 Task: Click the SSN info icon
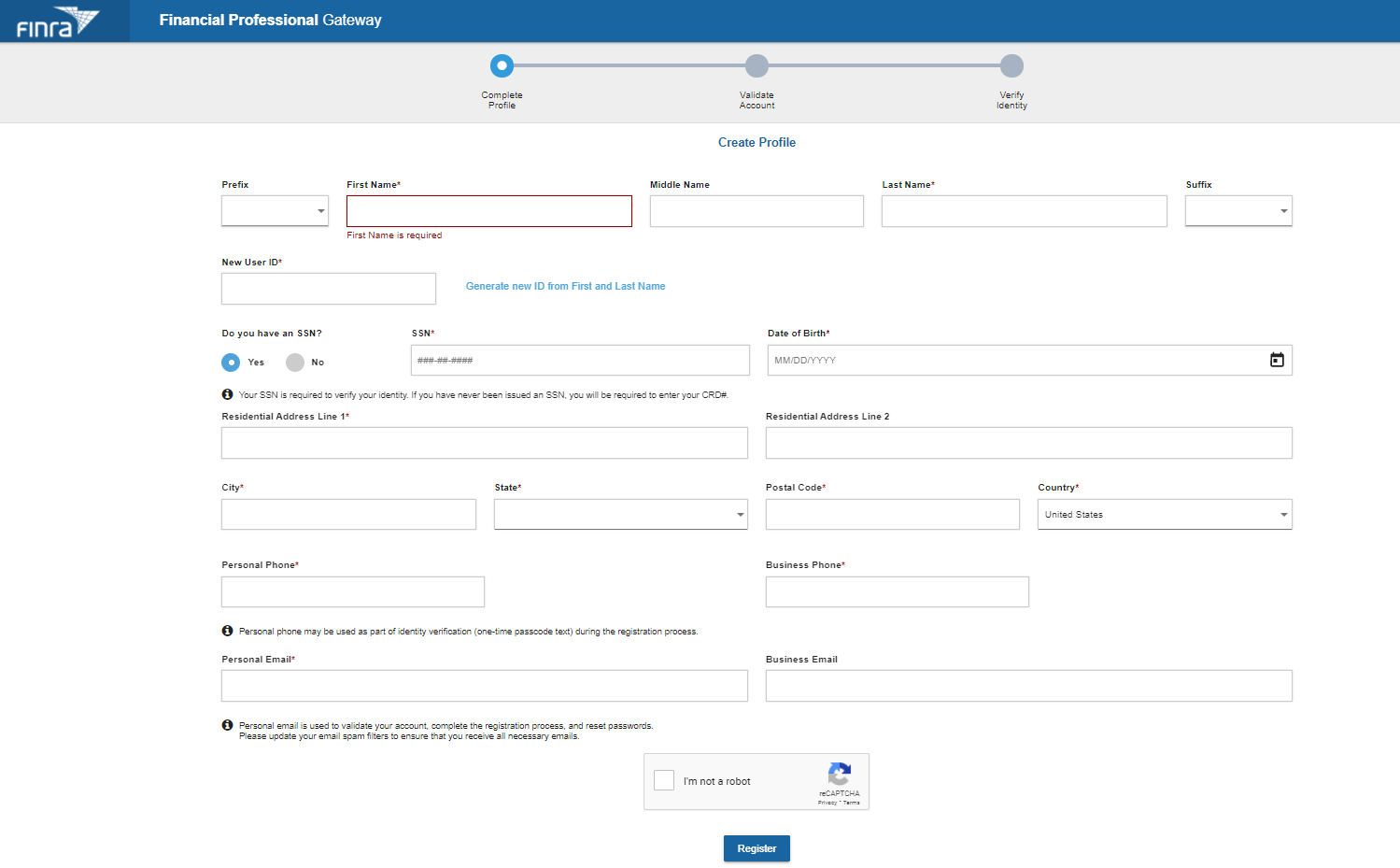point(227,394)
